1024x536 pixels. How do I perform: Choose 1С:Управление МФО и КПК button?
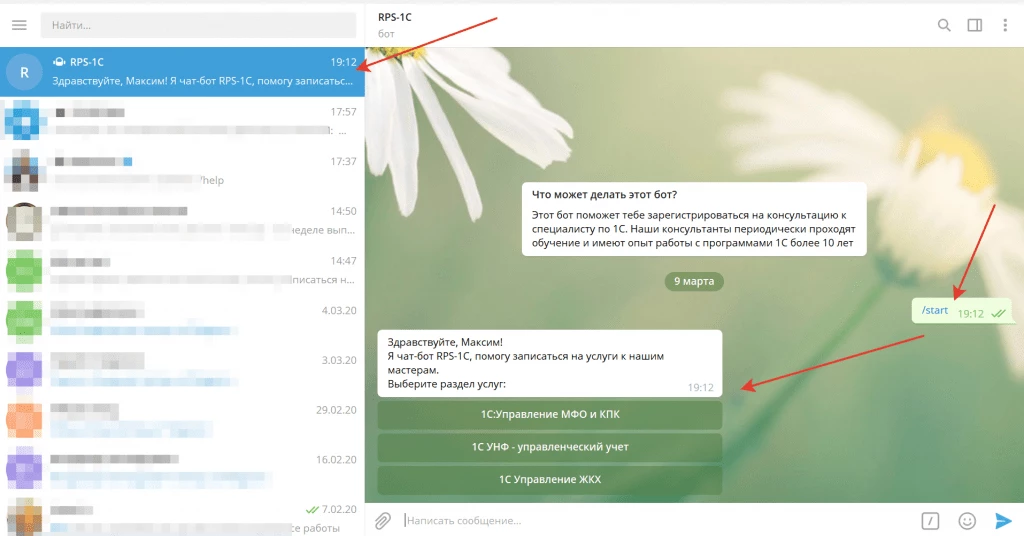pos(550,414)
